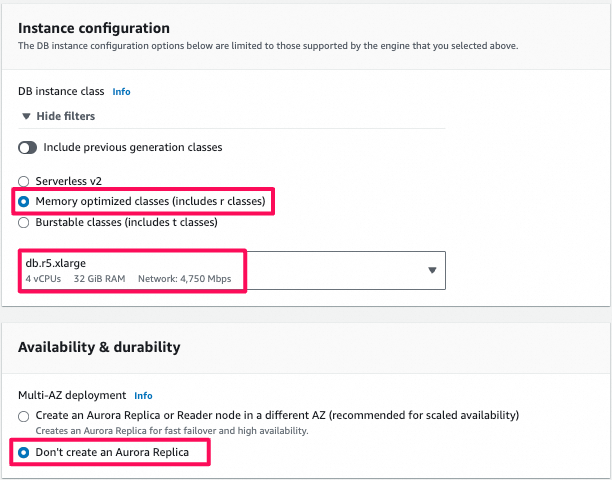Open Info link beside Multi-AZ deployment
The width and height of the screenshot is (612, 480).
(x=144, y=395)
